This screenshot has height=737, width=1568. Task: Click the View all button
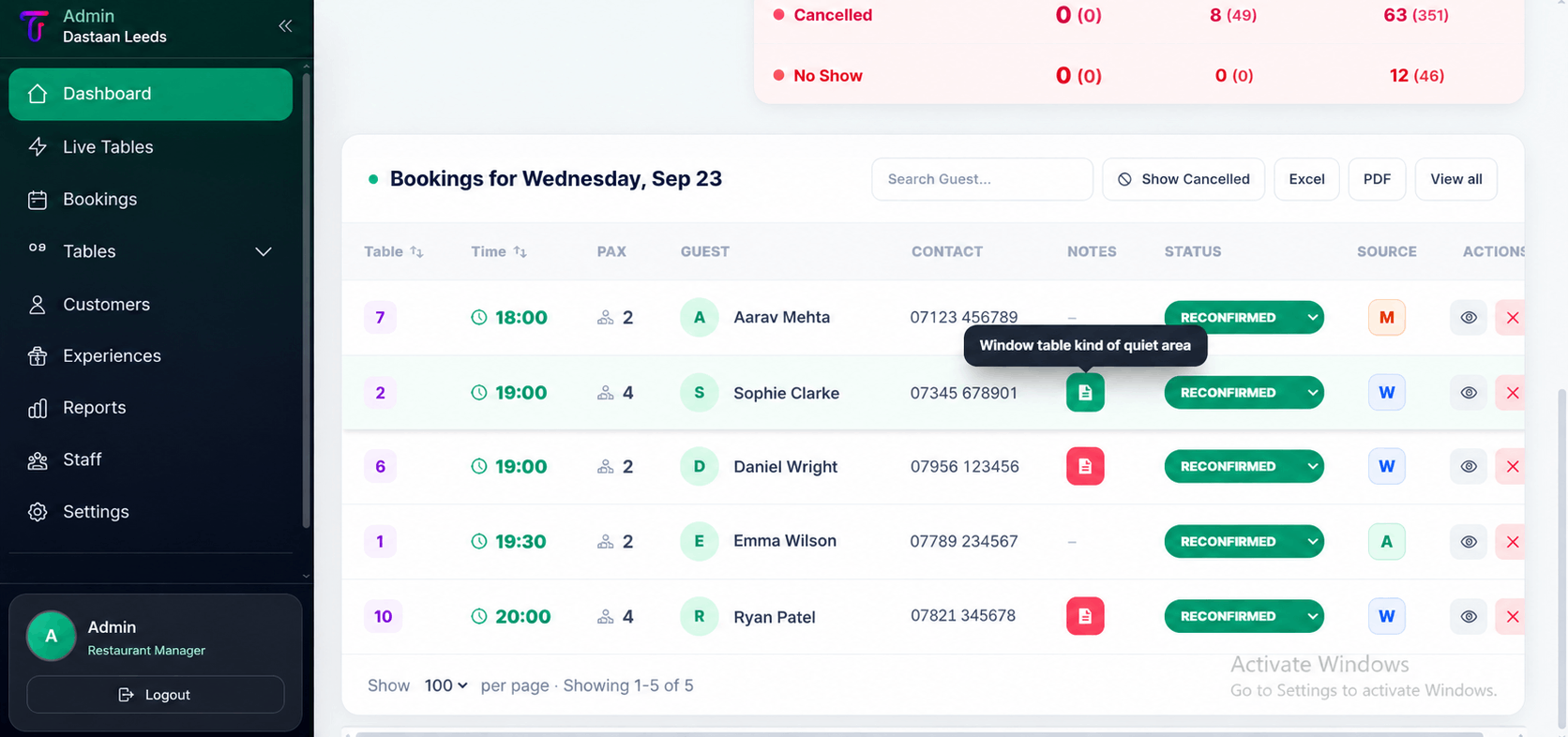point(1455,179)
